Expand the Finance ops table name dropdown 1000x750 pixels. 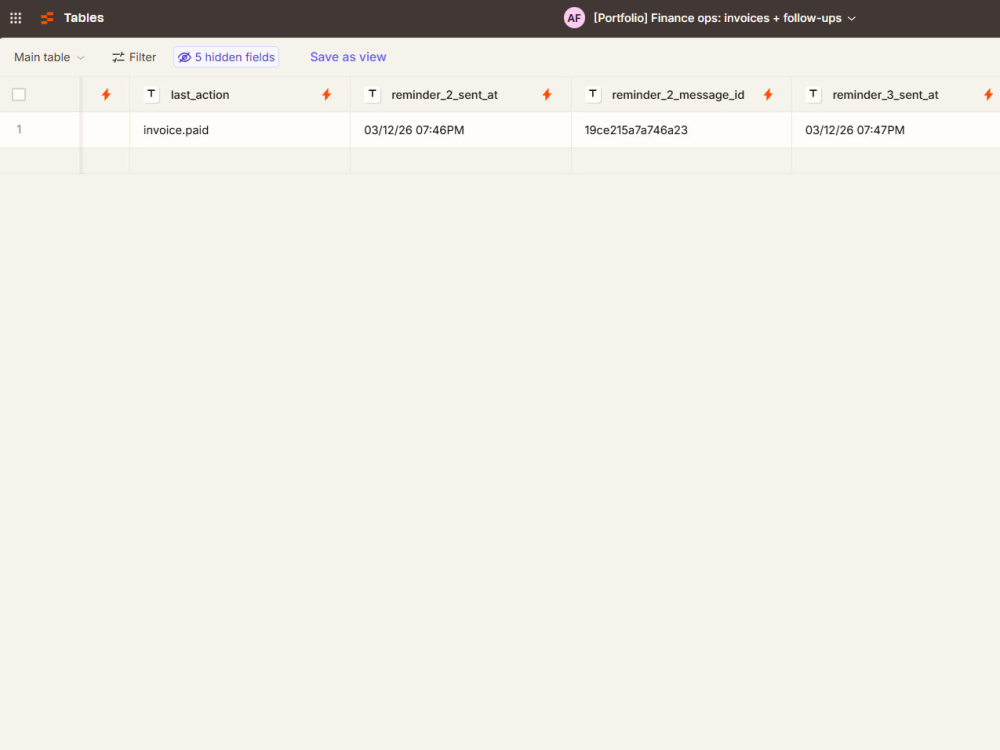pos(724,18)
